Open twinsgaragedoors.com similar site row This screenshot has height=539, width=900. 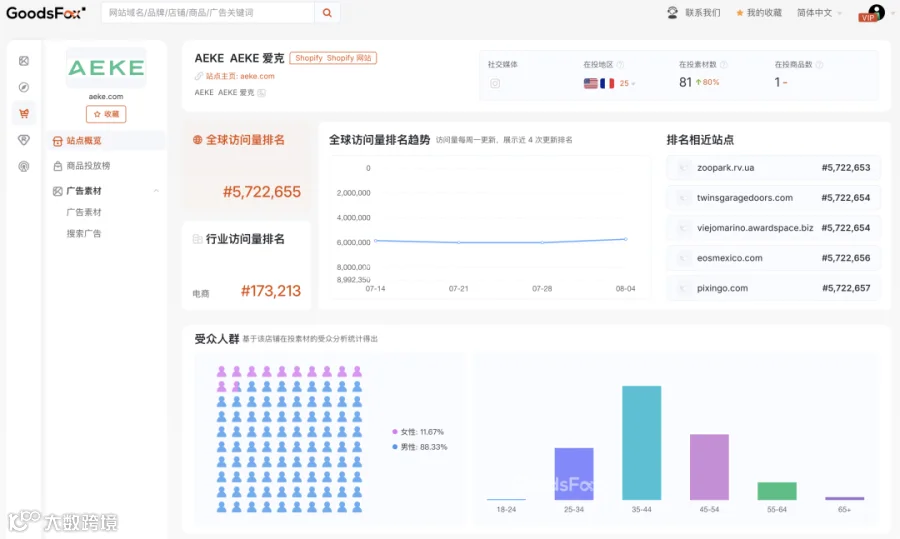coord(773,197)
